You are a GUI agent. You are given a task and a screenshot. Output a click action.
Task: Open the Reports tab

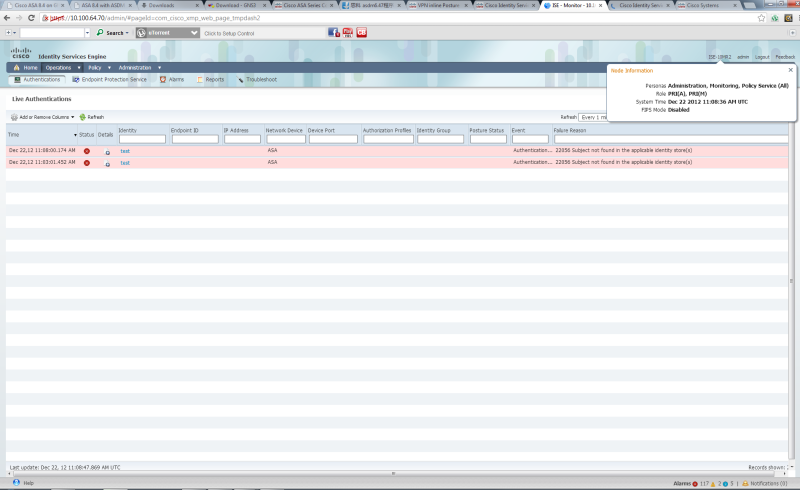210,80
